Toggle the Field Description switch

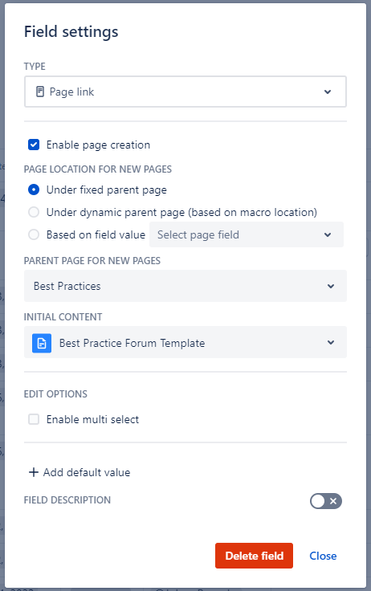pos(326,501)
